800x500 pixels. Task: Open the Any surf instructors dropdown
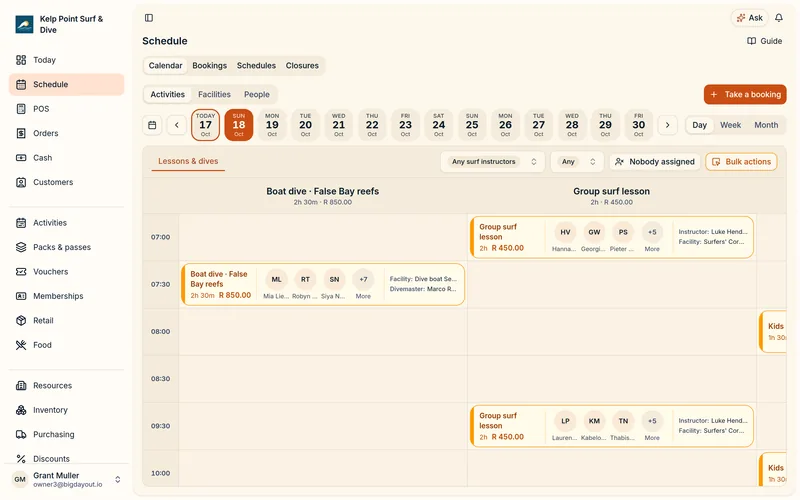(492, 162)
